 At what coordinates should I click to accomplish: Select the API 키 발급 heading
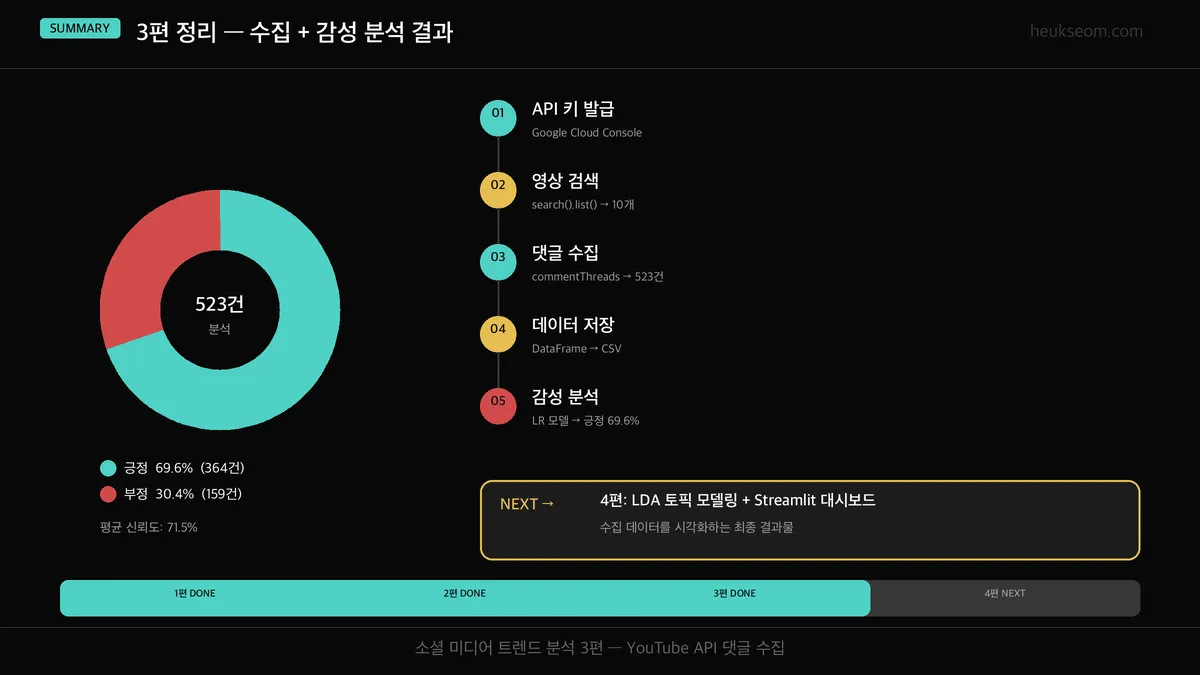click(572, 109)
